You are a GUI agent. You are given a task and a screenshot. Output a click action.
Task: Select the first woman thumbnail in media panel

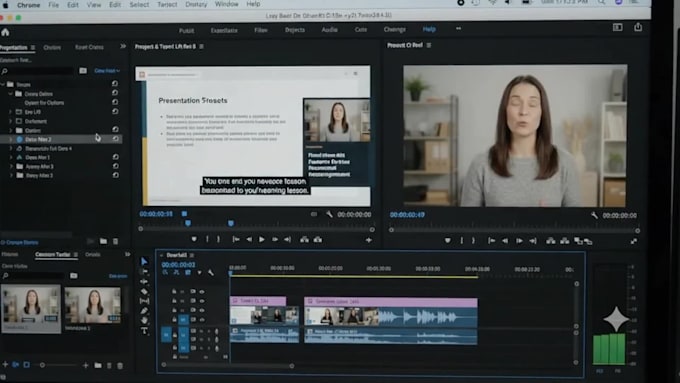click(x=31, y=308)
